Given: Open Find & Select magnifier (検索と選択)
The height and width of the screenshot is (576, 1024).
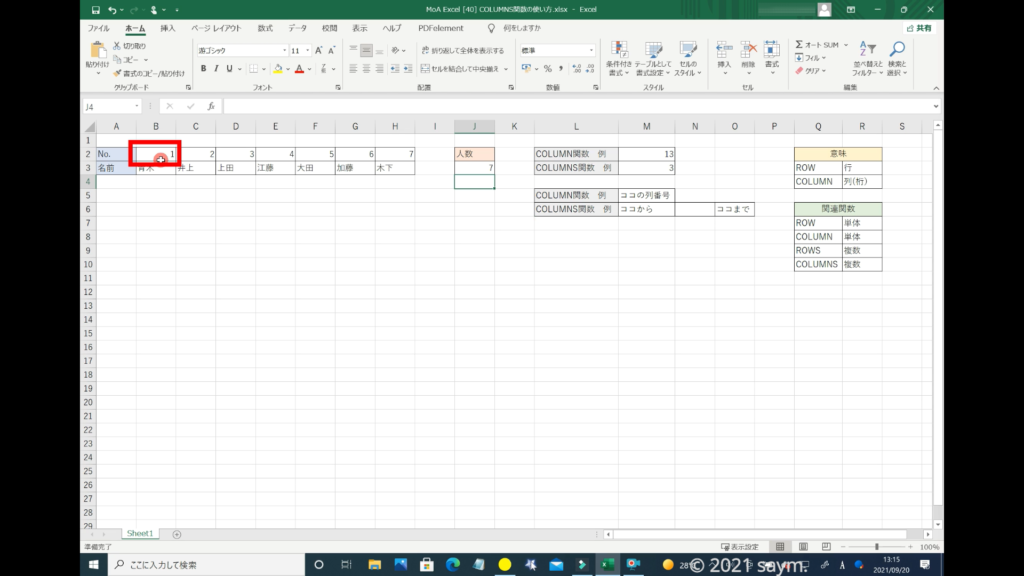Looking at the screenshot, I should click(x=897, y=58).
